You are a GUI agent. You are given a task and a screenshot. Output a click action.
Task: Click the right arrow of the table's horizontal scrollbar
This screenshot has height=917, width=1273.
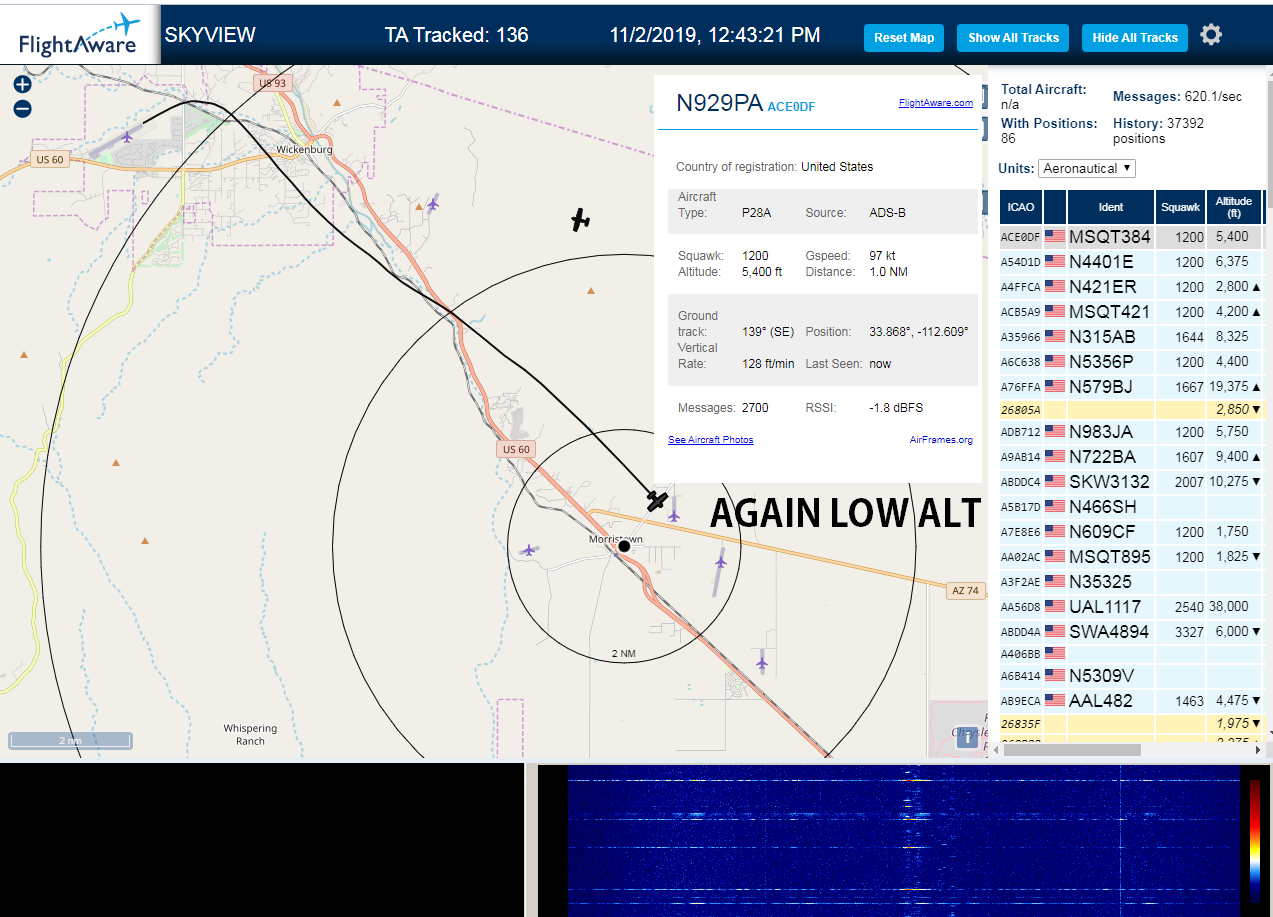point(1257,750)
